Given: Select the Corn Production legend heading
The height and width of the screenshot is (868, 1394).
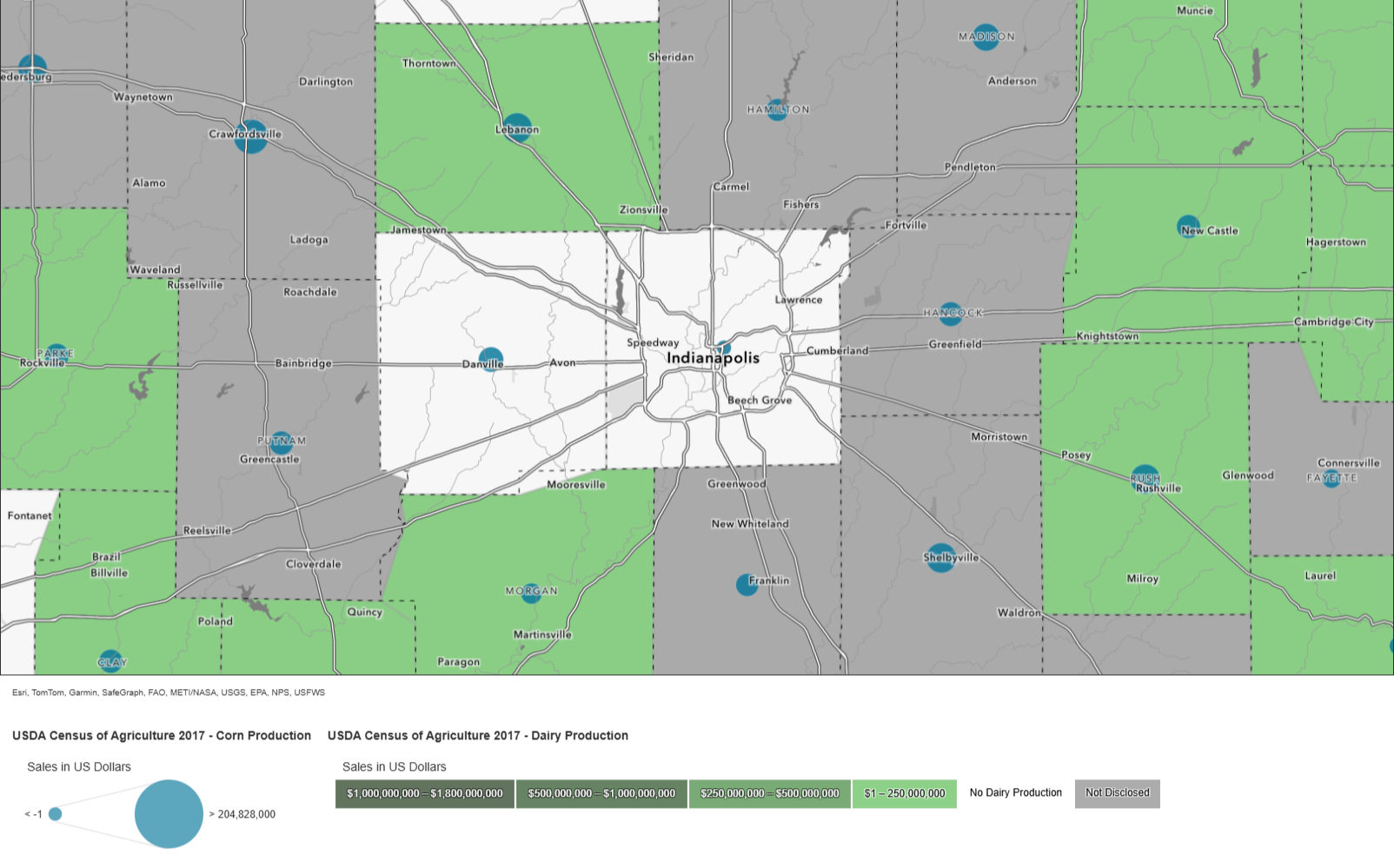Looking at the screenshot, I should pyautogui.click(x=162, y=735).
